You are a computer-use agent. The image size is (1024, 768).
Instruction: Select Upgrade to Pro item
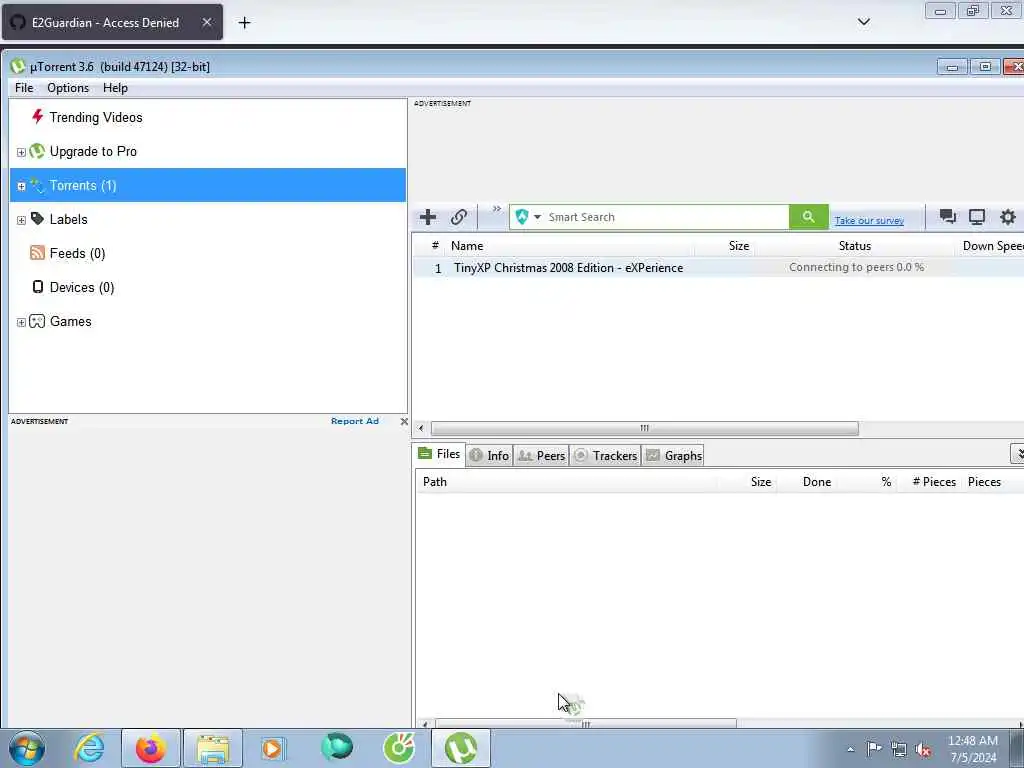pyautogui.click(x=93, y=152)
